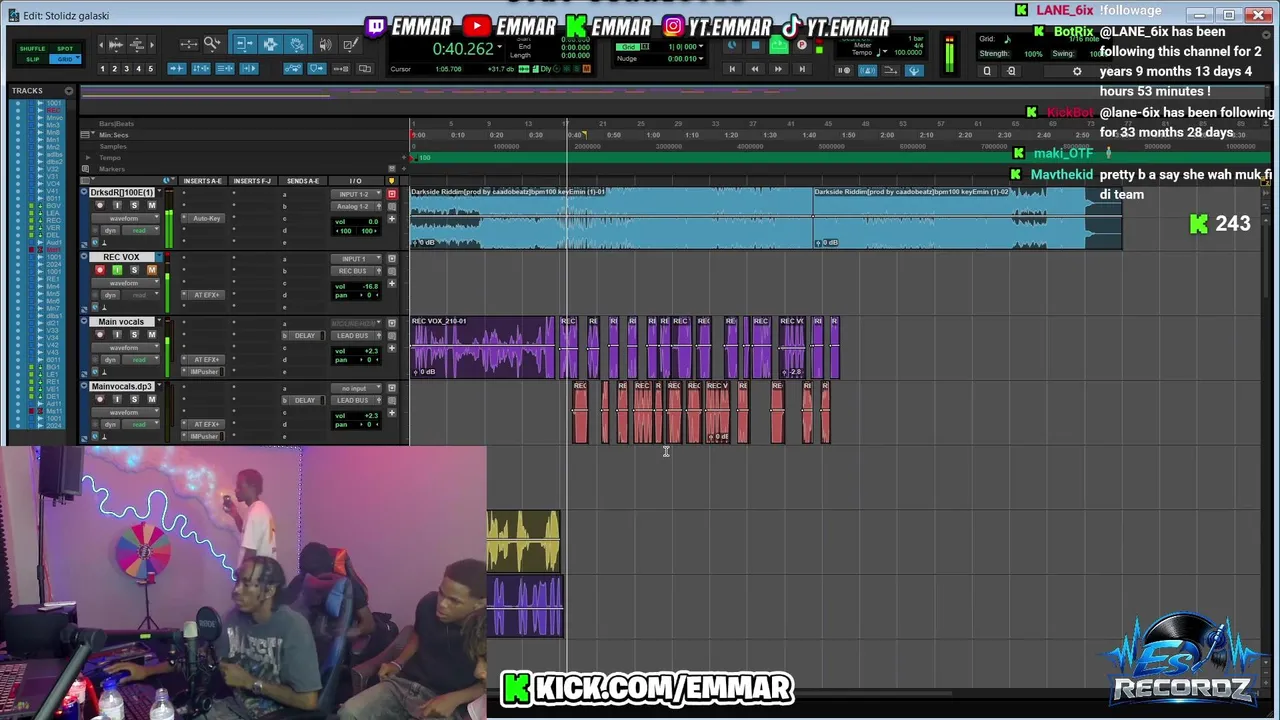Solo the DrksdR track
Screen dimensions: 1280x720
134,205
